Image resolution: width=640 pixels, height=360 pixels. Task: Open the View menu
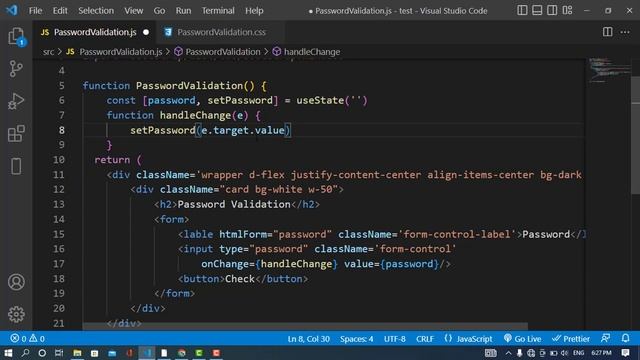[x=133, y=11]
